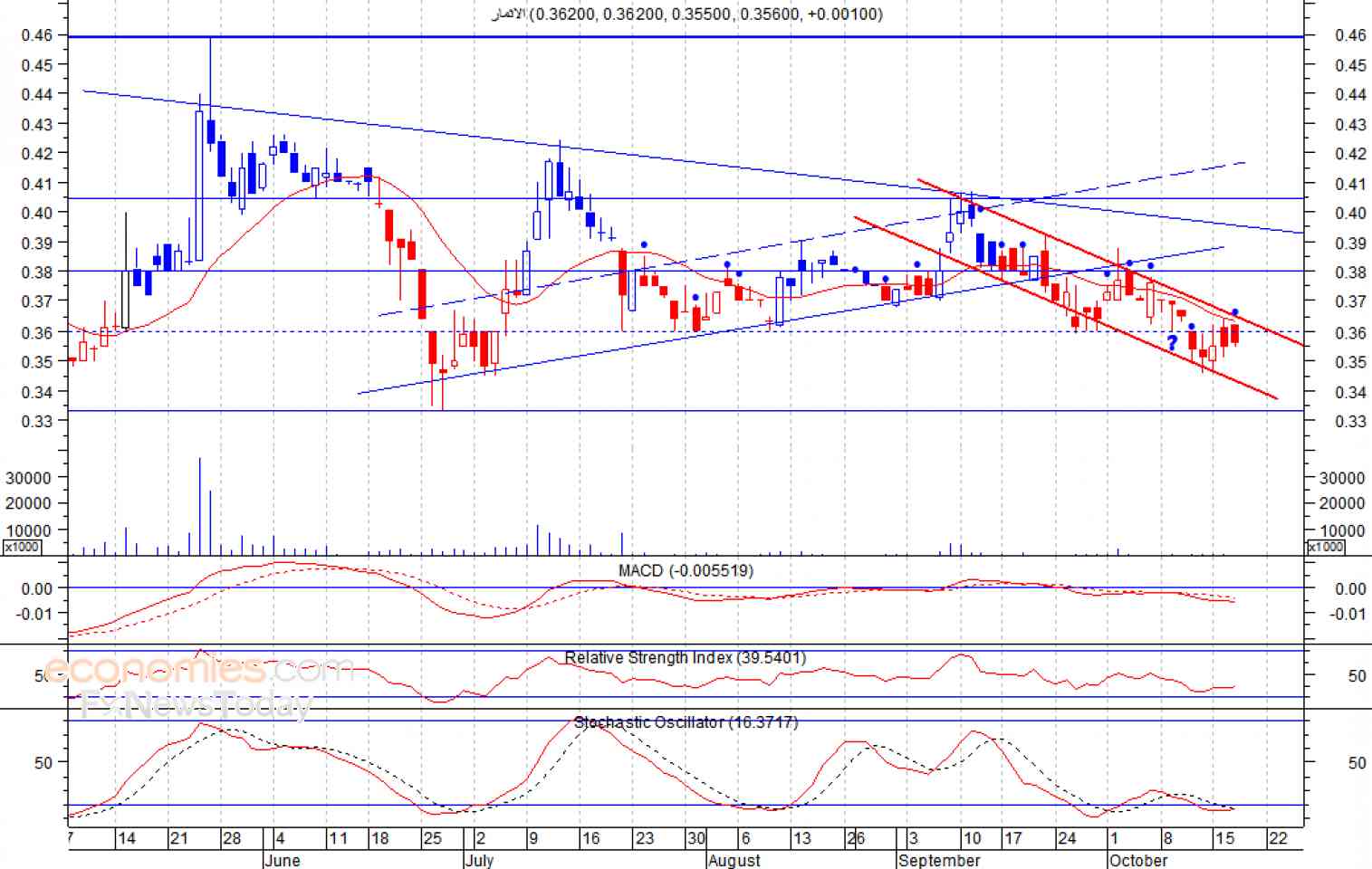Click date label 25 on the time axis
The image size is (1372, 869).
tap(433, 838)
